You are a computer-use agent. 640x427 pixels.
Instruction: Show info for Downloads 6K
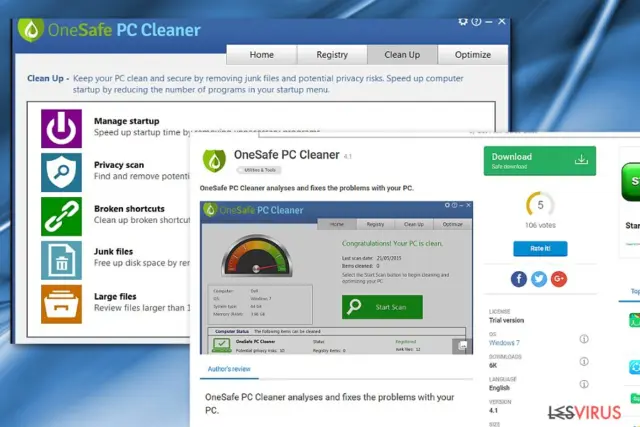coord(584,361)
